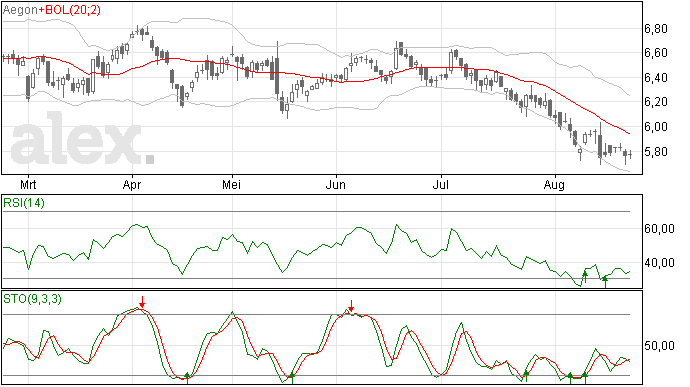Select the 5,80 price axis value
This screenshot has width=690, height=387.
656,152
